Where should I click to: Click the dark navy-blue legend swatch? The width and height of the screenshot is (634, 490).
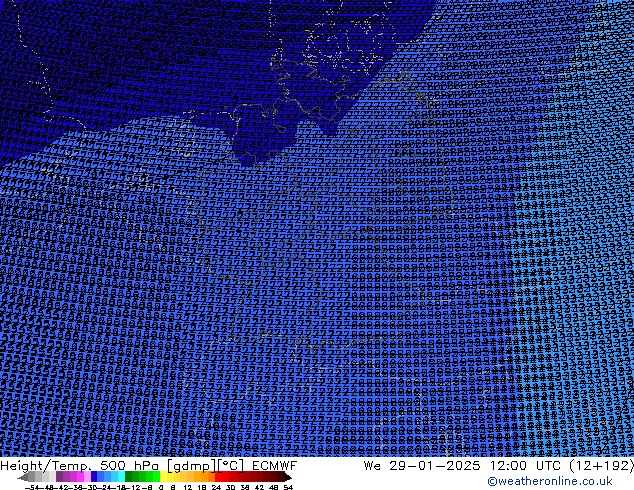[94, 477]
